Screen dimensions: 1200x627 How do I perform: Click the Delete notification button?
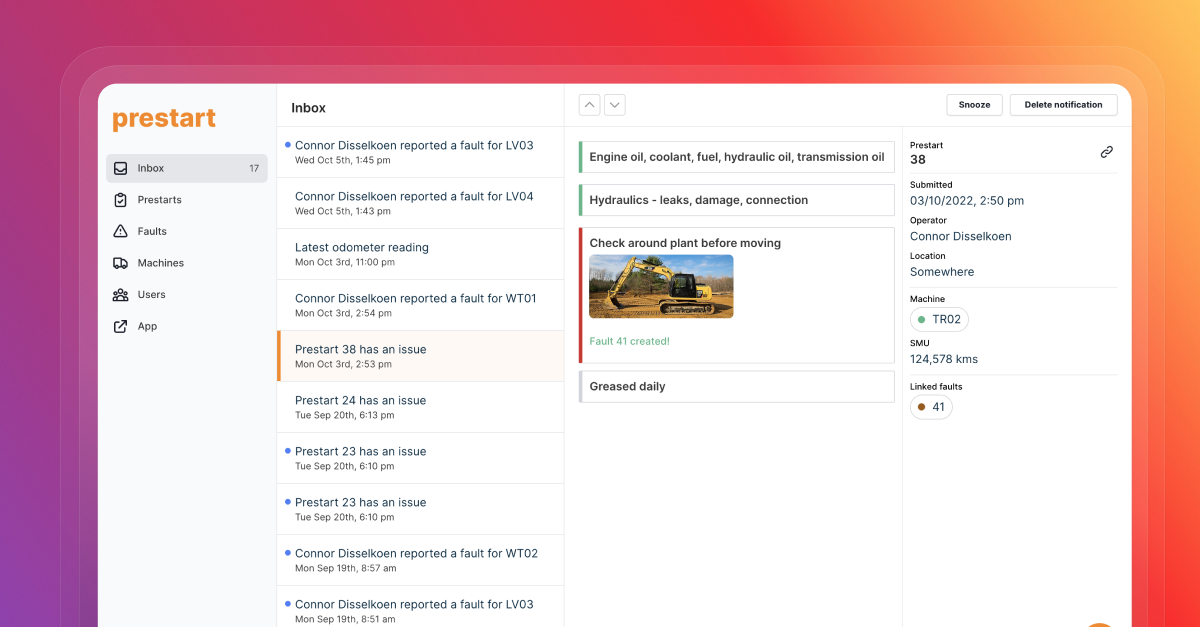pyautogui.click(x=1063, y=104)
